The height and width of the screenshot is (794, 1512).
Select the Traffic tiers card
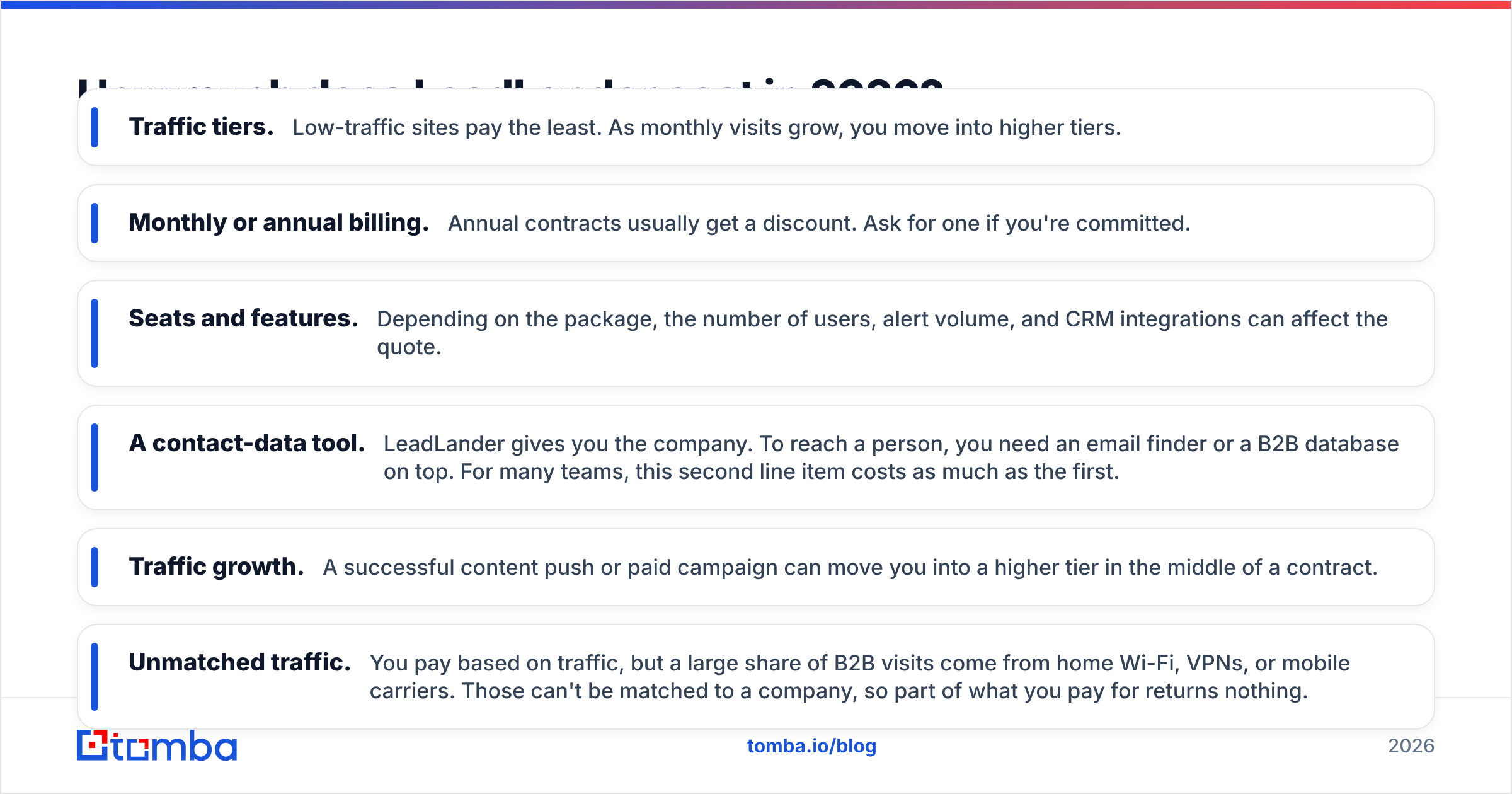(755, 127)
